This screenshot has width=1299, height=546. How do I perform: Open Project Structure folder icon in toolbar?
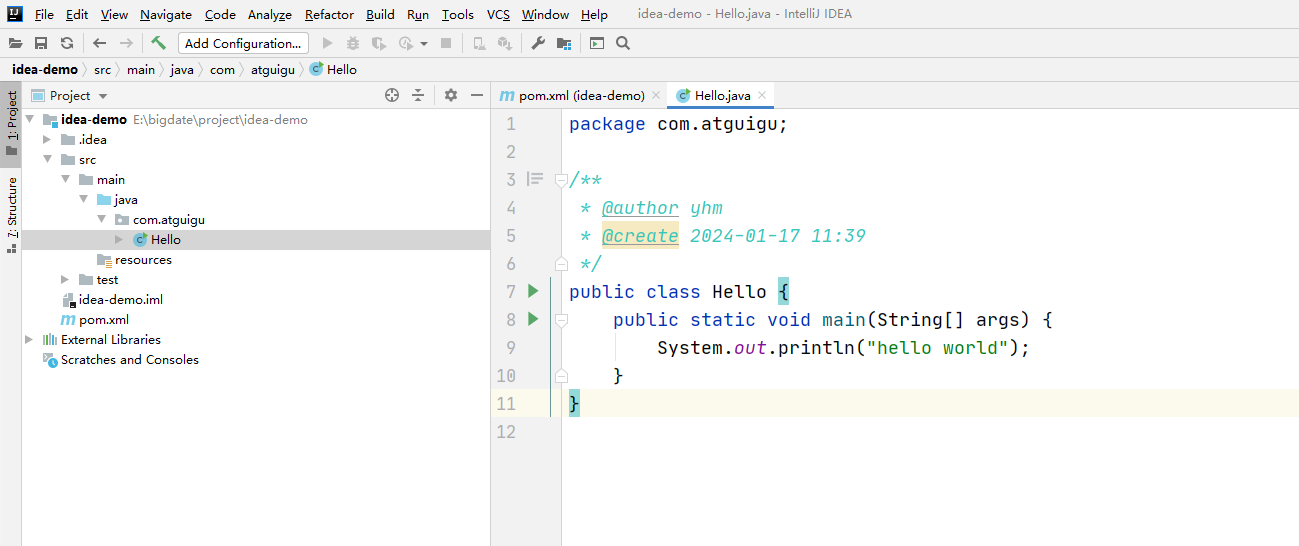click(x=564, y=43)
